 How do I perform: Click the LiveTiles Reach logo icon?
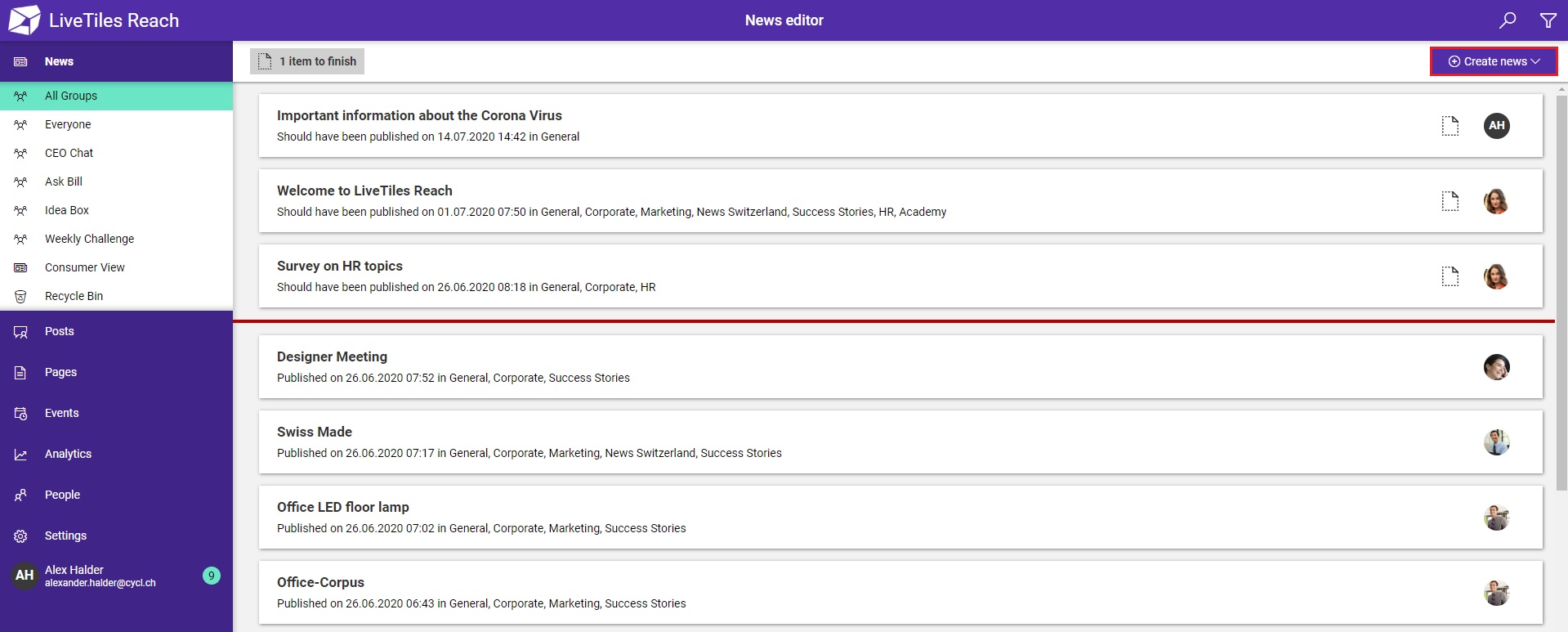coord(24,20)
